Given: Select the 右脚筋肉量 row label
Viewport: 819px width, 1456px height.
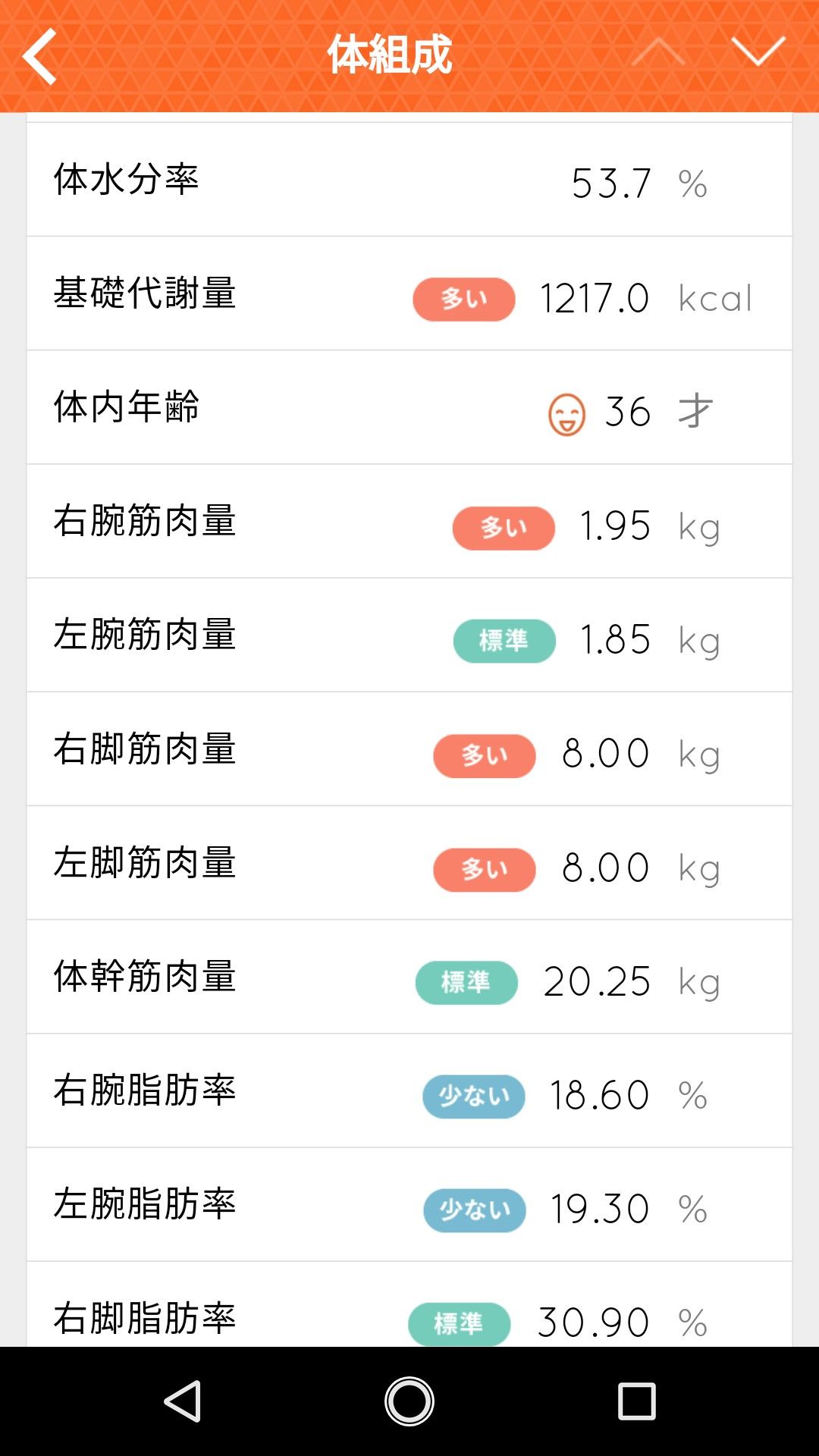Looking at the screenshot, I should pyautogui.click(x=145, y=748).
